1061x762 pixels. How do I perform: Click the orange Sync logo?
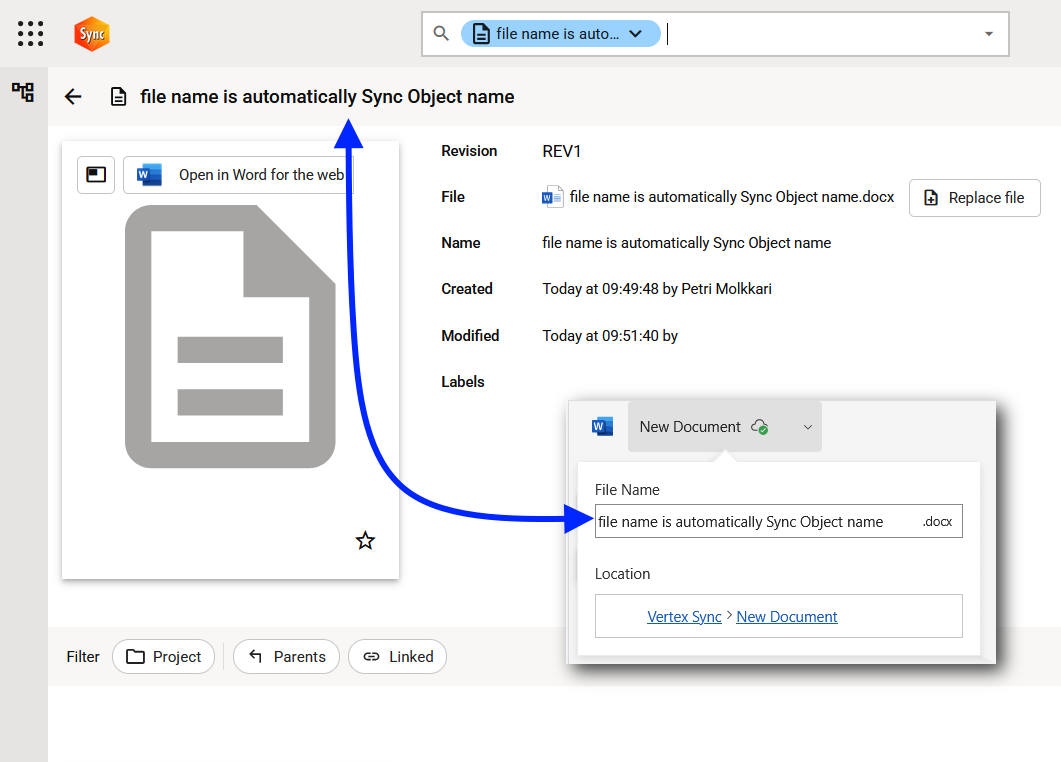(x=92, y=34)
